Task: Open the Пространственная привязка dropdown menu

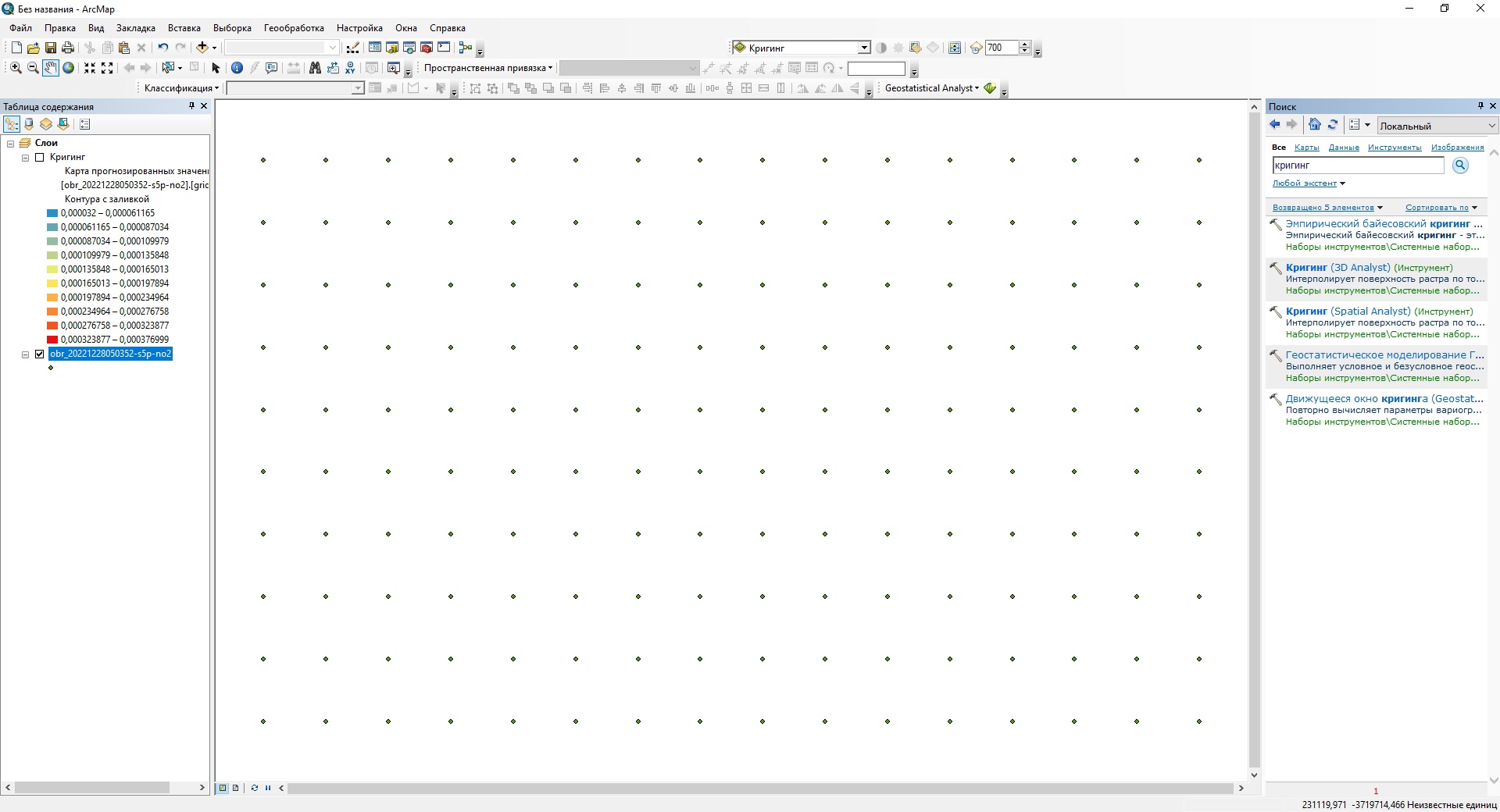Action: pyautogui.click(x=488, y=68)
